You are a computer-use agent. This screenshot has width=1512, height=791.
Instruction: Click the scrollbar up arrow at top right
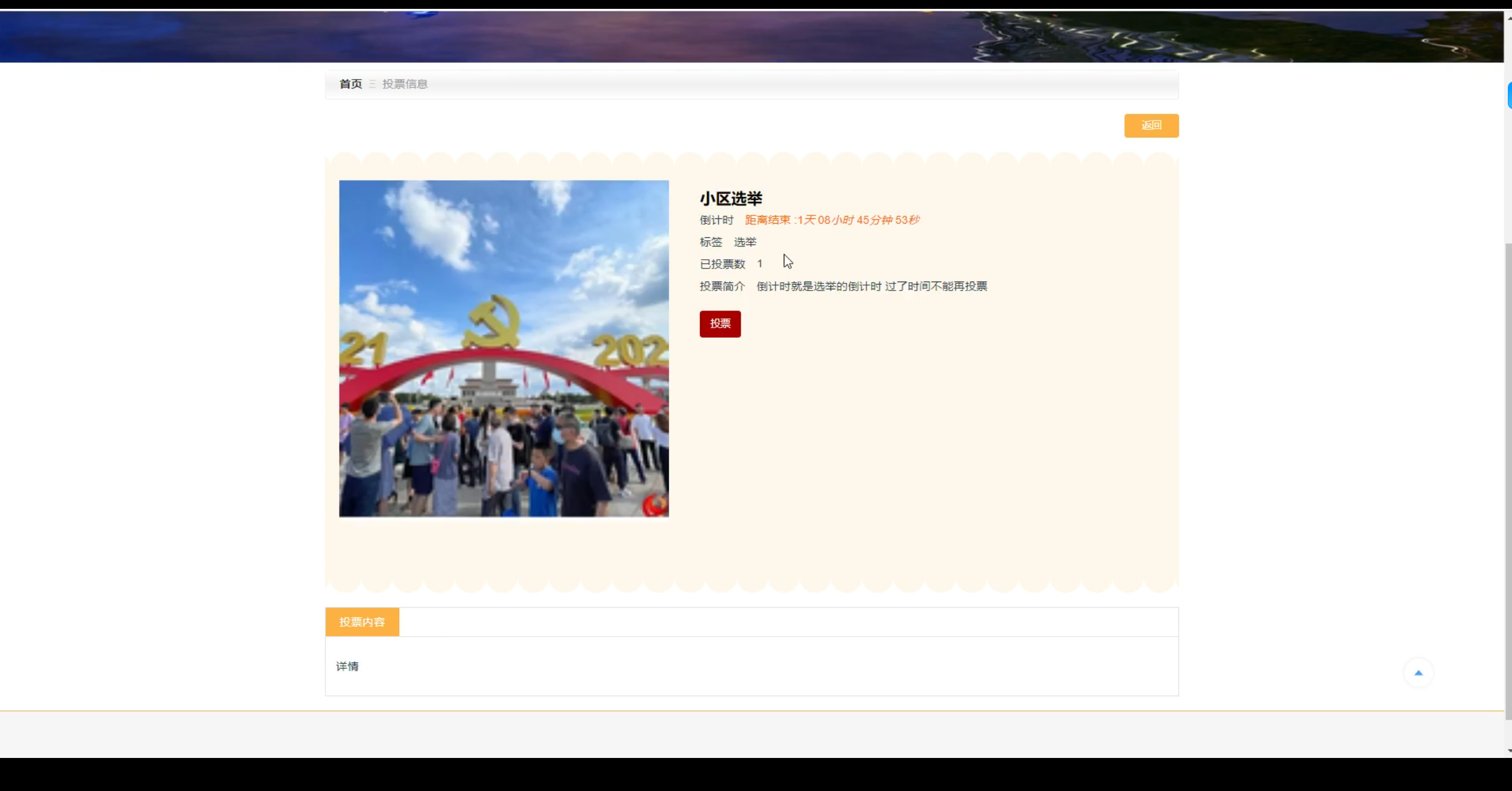tap(1507, 17)
